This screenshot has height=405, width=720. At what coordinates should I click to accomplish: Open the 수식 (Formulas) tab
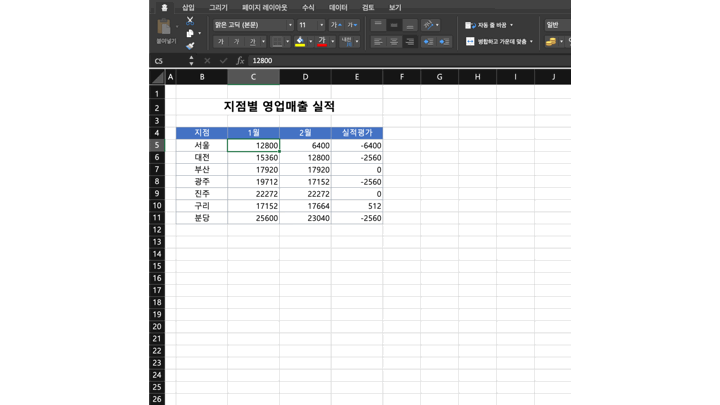308,7
